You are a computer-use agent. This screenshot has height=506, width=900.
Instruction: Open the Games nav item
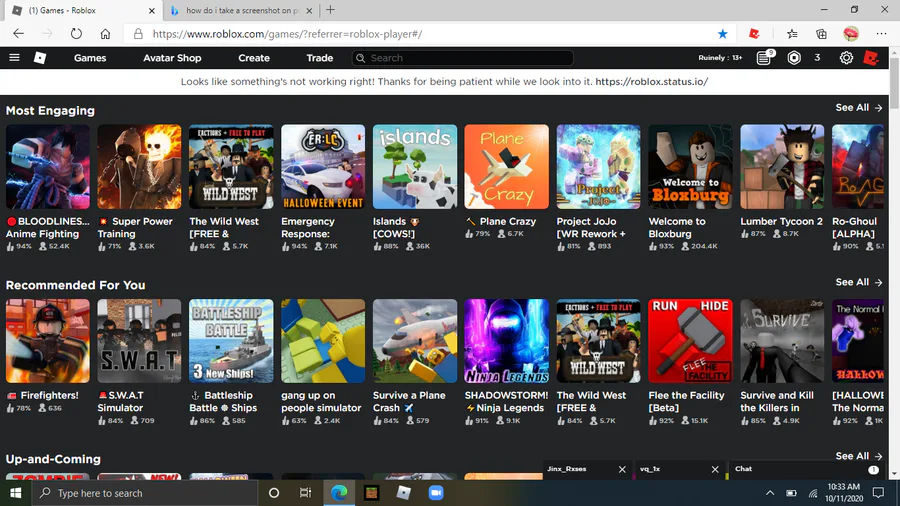(x=90, y=58)
